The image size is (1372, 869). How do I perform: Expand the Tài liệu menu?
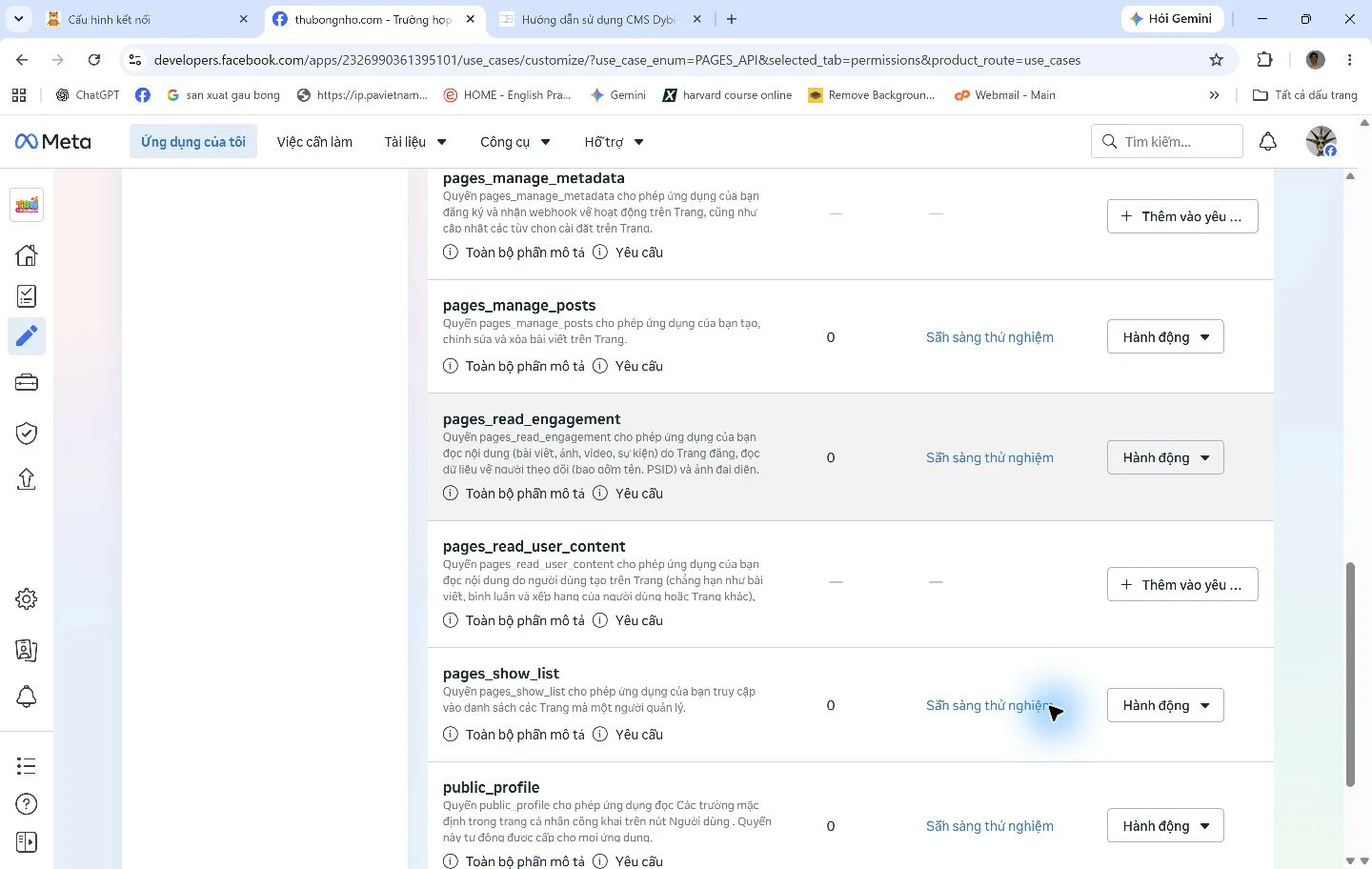click(x=415, y=142)
